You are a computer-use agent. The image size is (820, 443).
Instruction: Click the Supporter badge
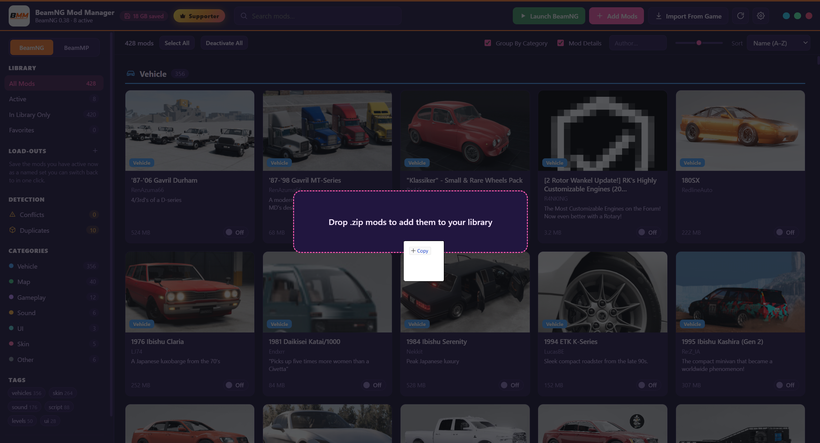199,16
